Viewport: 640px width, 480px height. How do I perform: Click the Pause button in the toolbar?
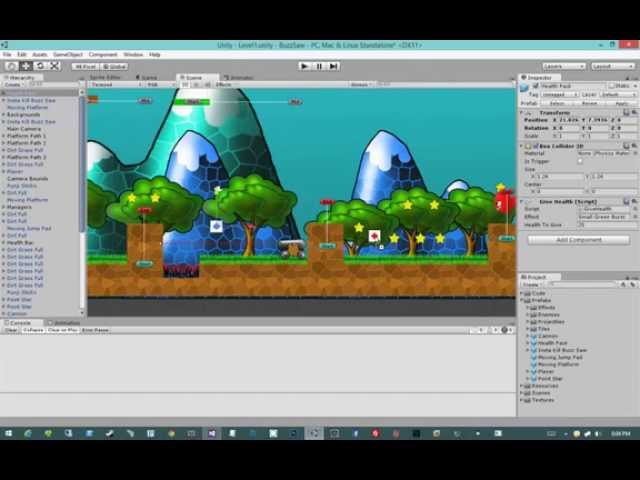319,66
